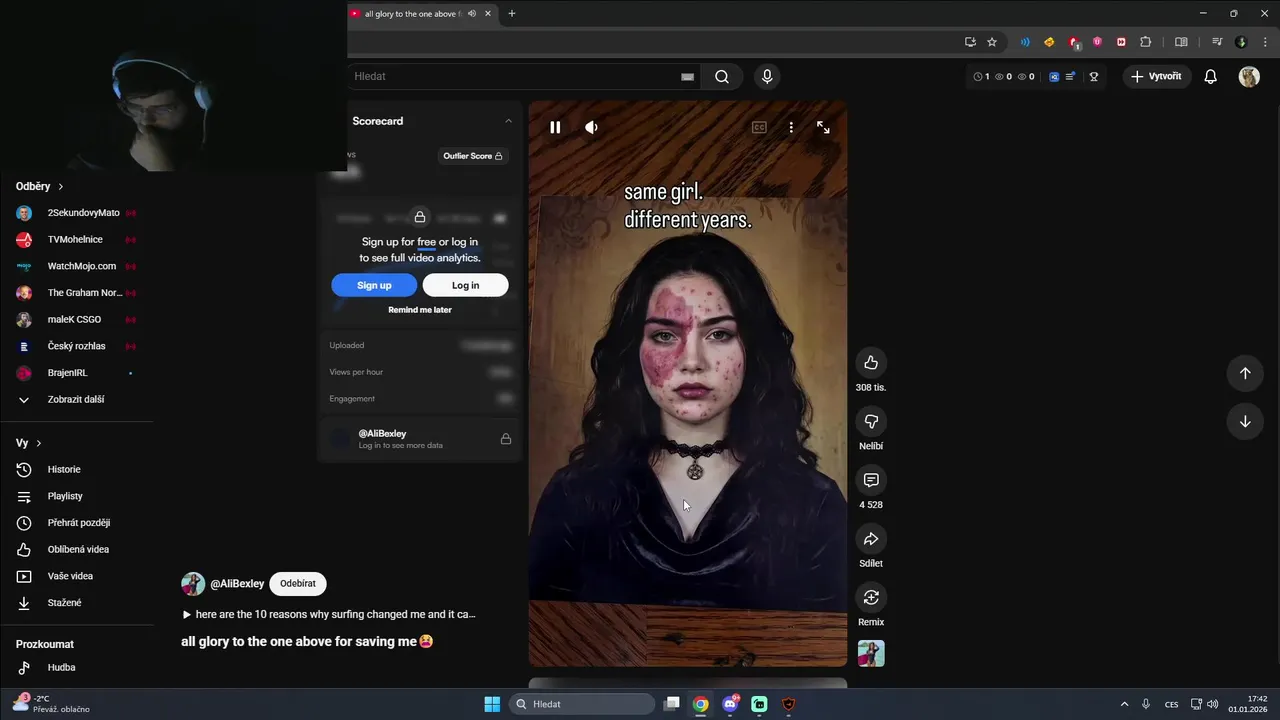
Task: Open the Short's three-dot options menu
Action: [x=791, y=127]
